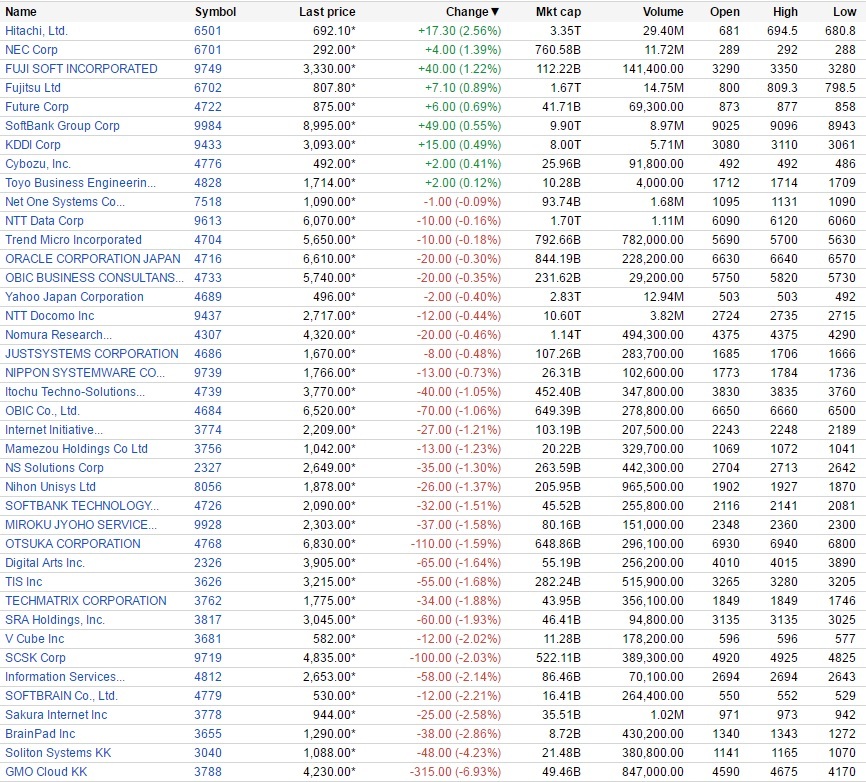Screen dimensions: 866x782
Task: Open NIPPON SYSTEMWARE CO link
Action: pos(85,373)
